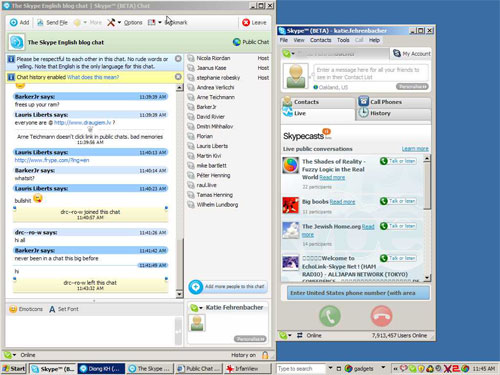500x375 pixels.
Task: Click status icon next to Dmitri Mikhailov
Action: [x=191, y=126]
